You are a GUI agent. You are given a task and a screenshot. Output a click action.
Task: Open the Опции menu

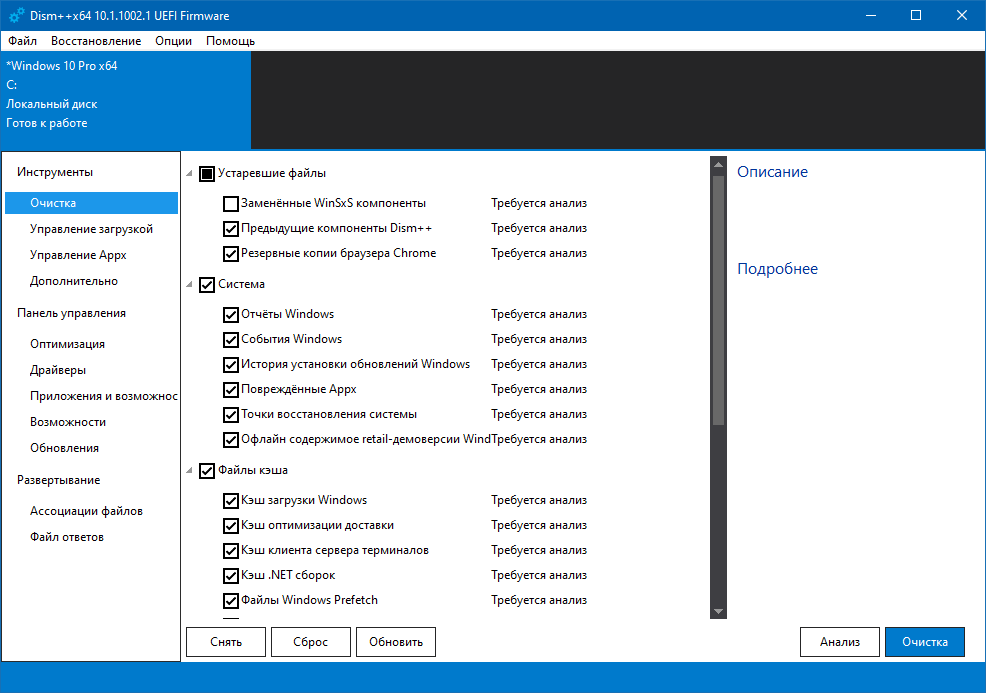pyautogui.click(x=173, y=41)
